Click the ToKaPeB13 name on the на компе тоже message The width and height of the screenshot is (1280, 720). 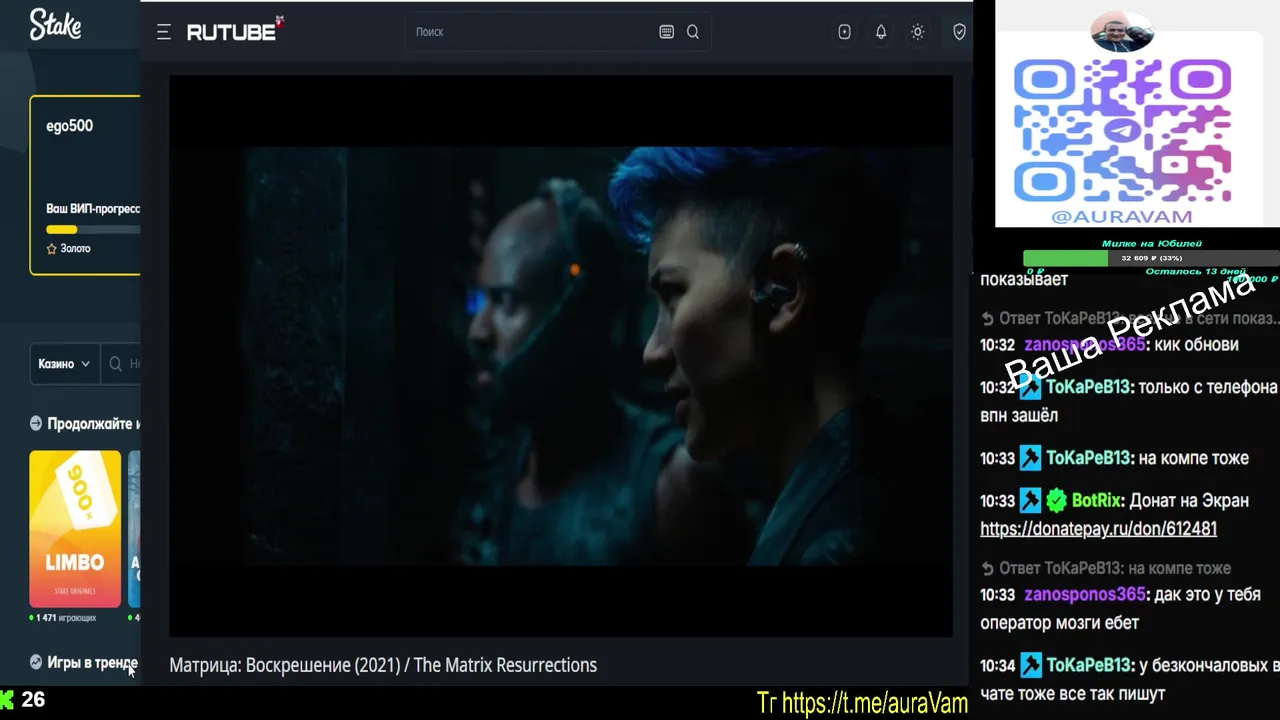tap(1088, 458)
